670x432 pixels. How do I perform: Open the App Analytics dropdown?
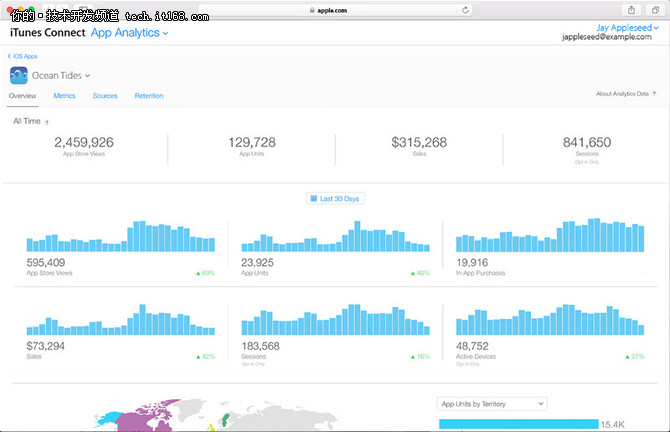[x=129, y=33]
